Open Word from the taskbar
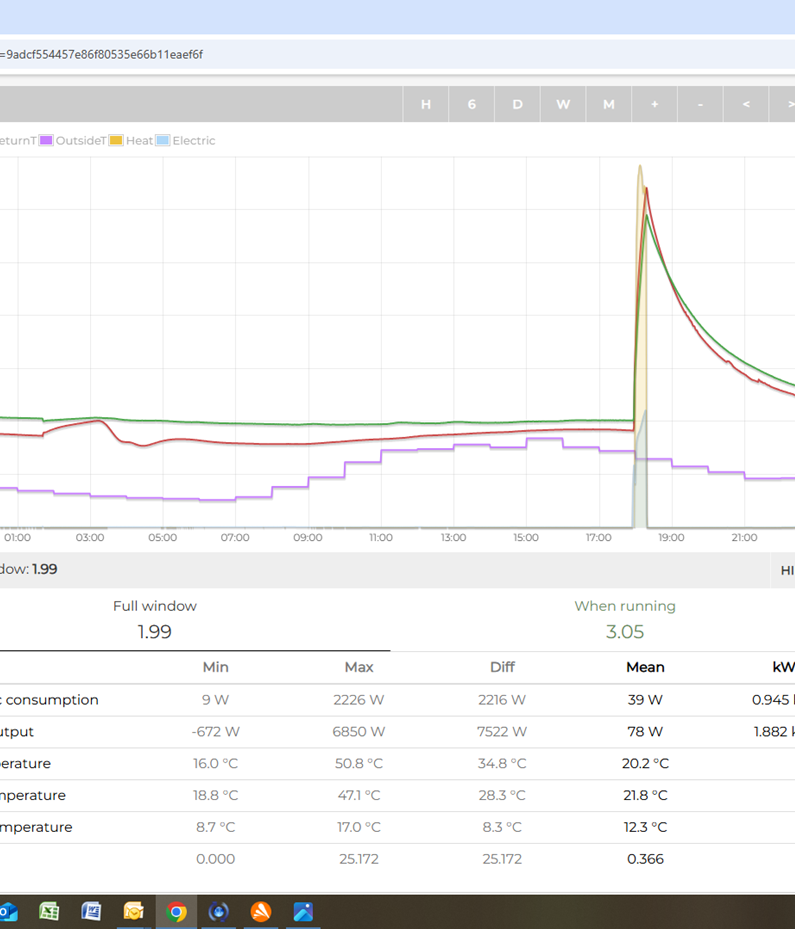The image size is (795, 930). click(x=91, y=911)
